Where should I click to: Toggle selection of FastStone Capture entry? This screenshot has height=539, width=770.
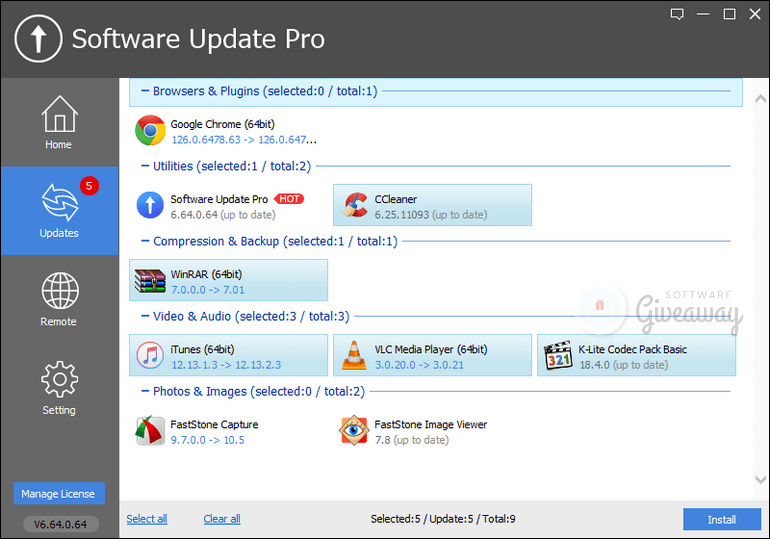(228, 431)
